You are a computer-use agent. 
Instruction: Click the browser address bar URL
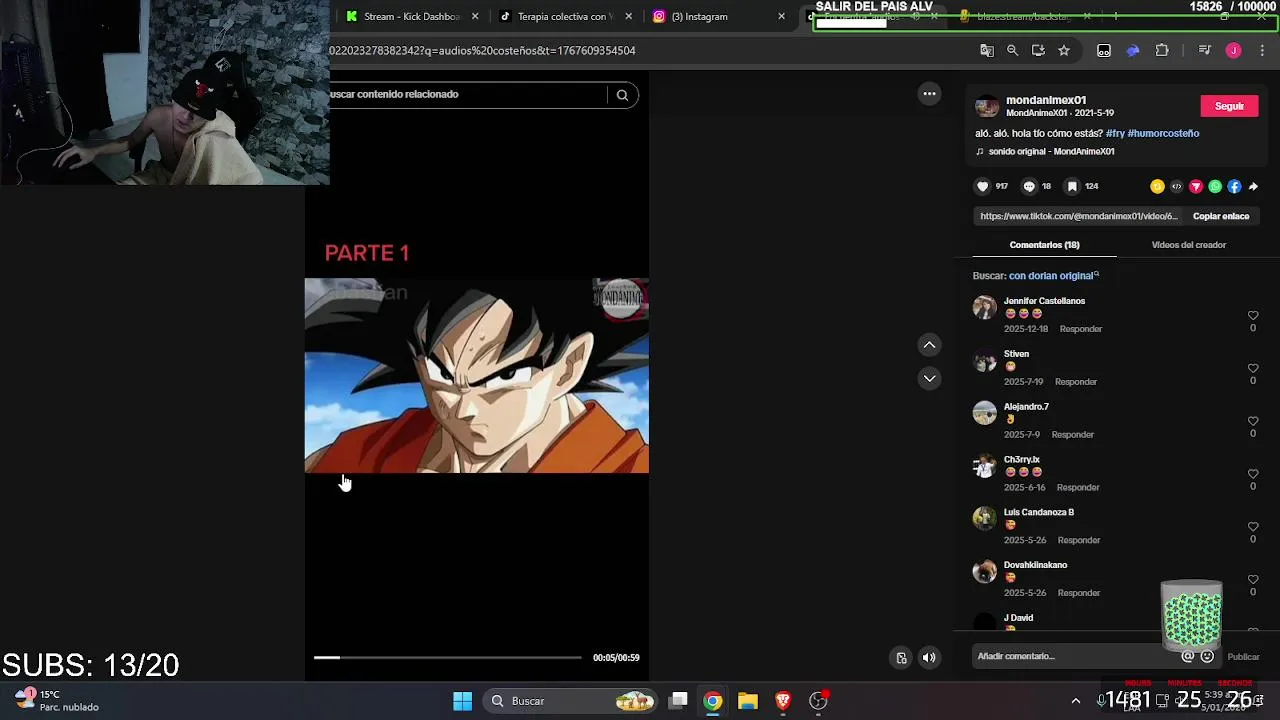coord(483,51)
